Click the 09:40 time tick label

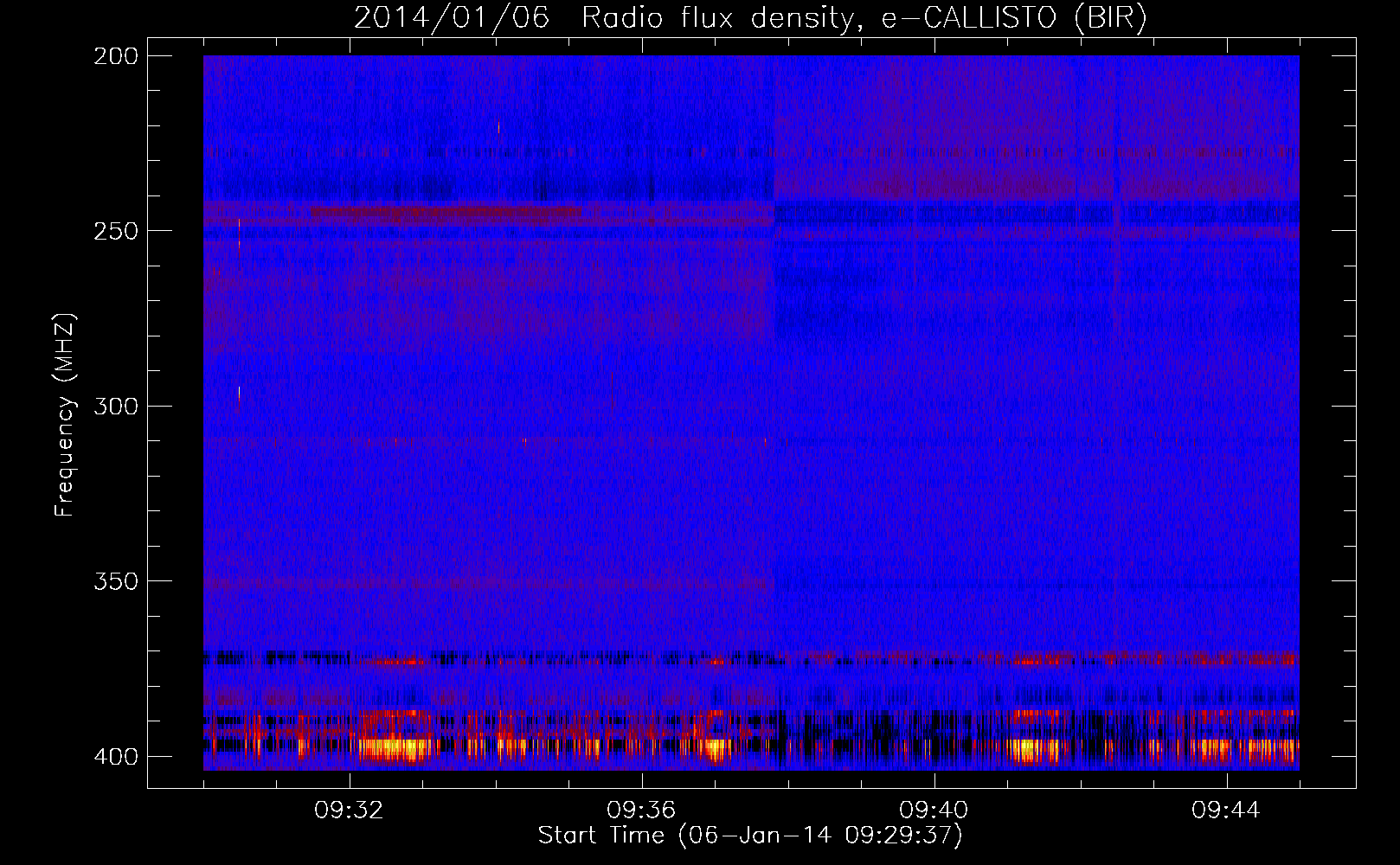pyautogui.click(x=934, y=811)
